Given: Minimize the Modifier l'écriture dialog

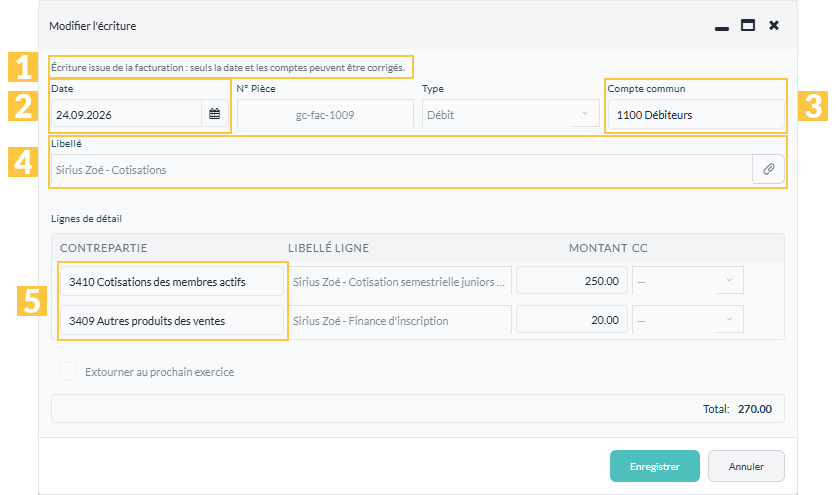Looking at the screenshot, I should point(722,27).
